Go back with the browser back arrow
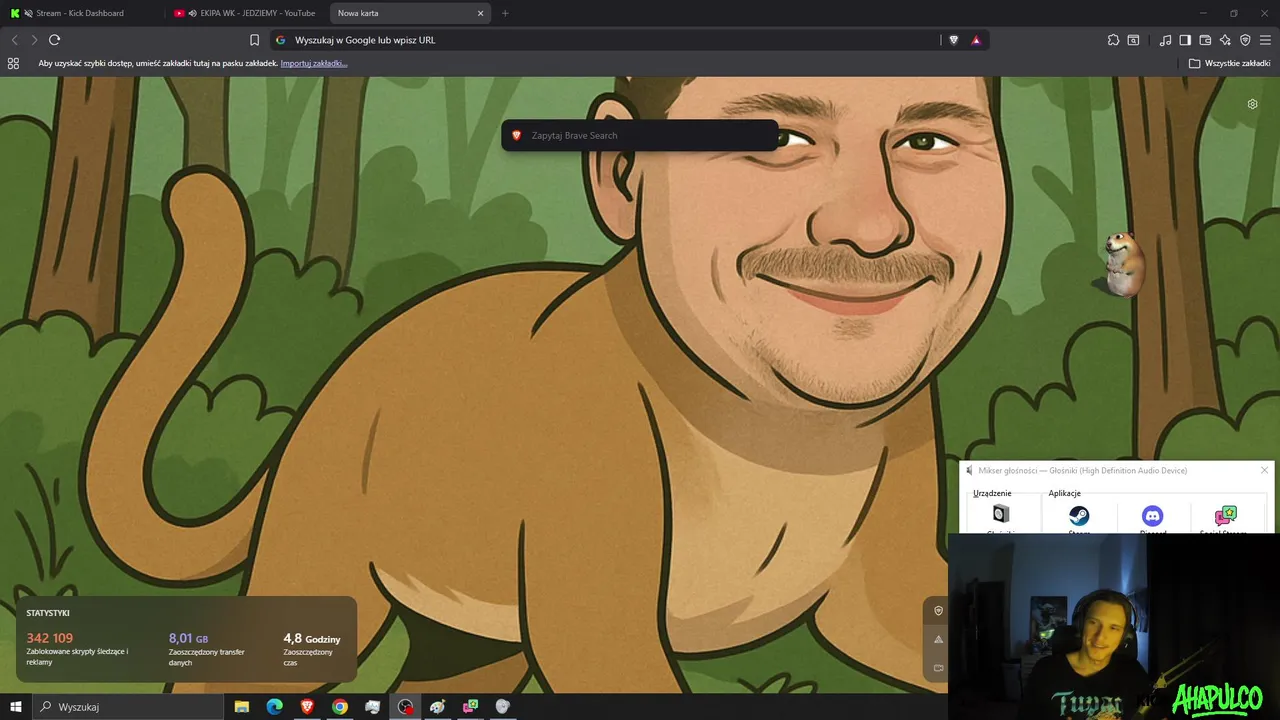The width and height of the screenshot is (1280, 720). 14,40
